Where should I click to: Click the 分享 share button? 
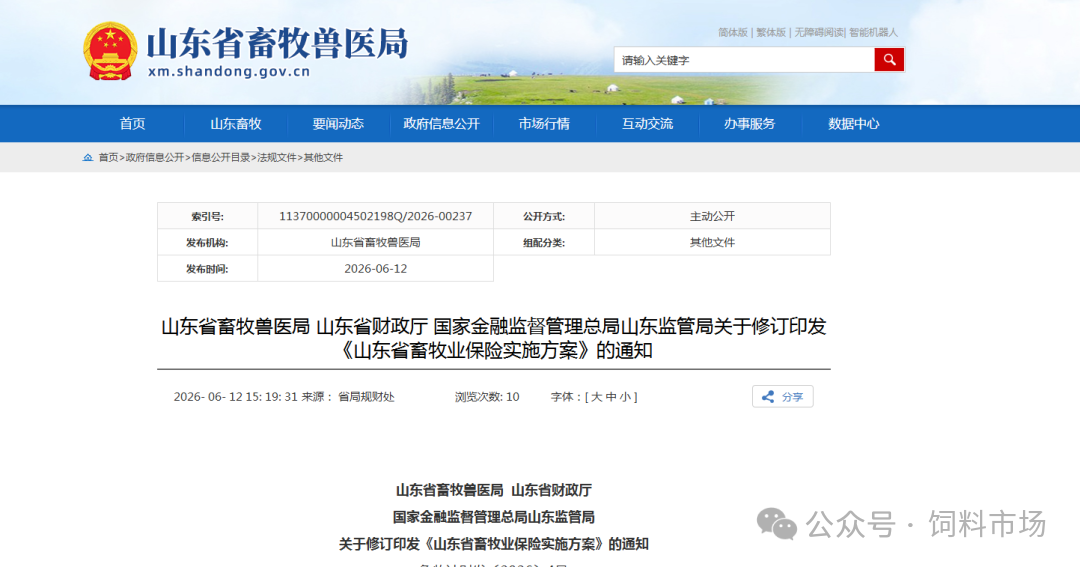tap(782, 397)
